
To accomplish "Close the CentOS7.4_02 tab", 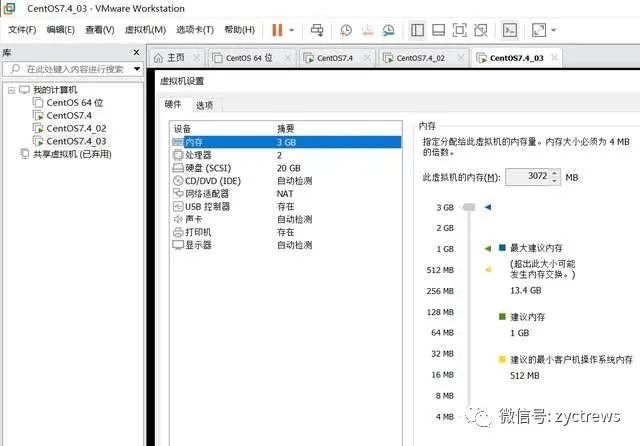I will (x=461, y=58).
